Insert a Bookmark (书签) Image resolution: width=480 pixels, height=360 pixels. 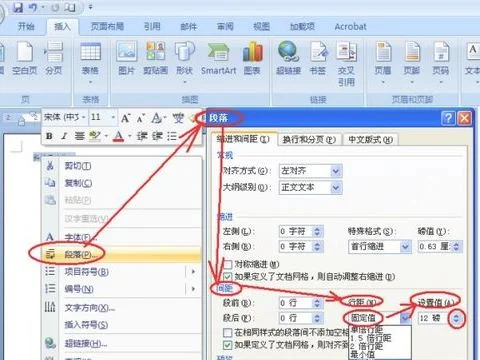pyautogui.click(x=318, y=58)
